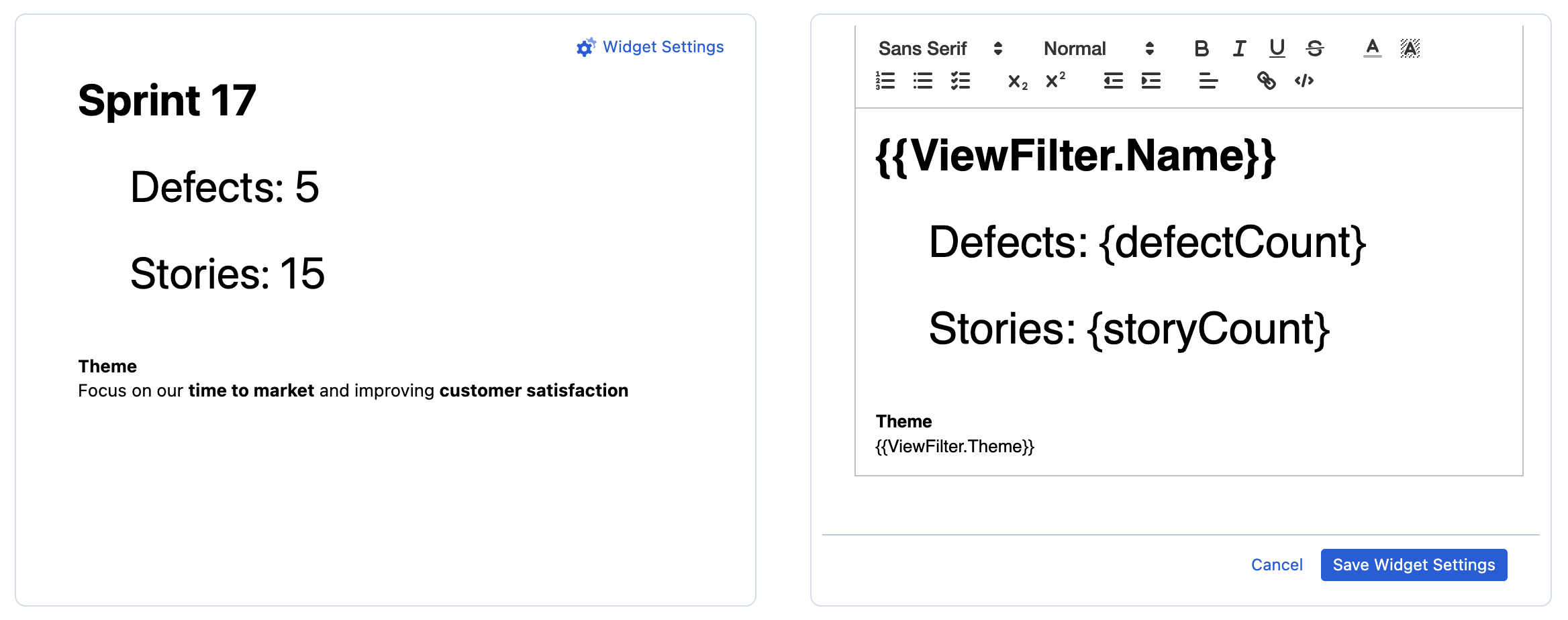Insert a checklist
Viewport: 1568px width, 620px height.
click(960, 81)
